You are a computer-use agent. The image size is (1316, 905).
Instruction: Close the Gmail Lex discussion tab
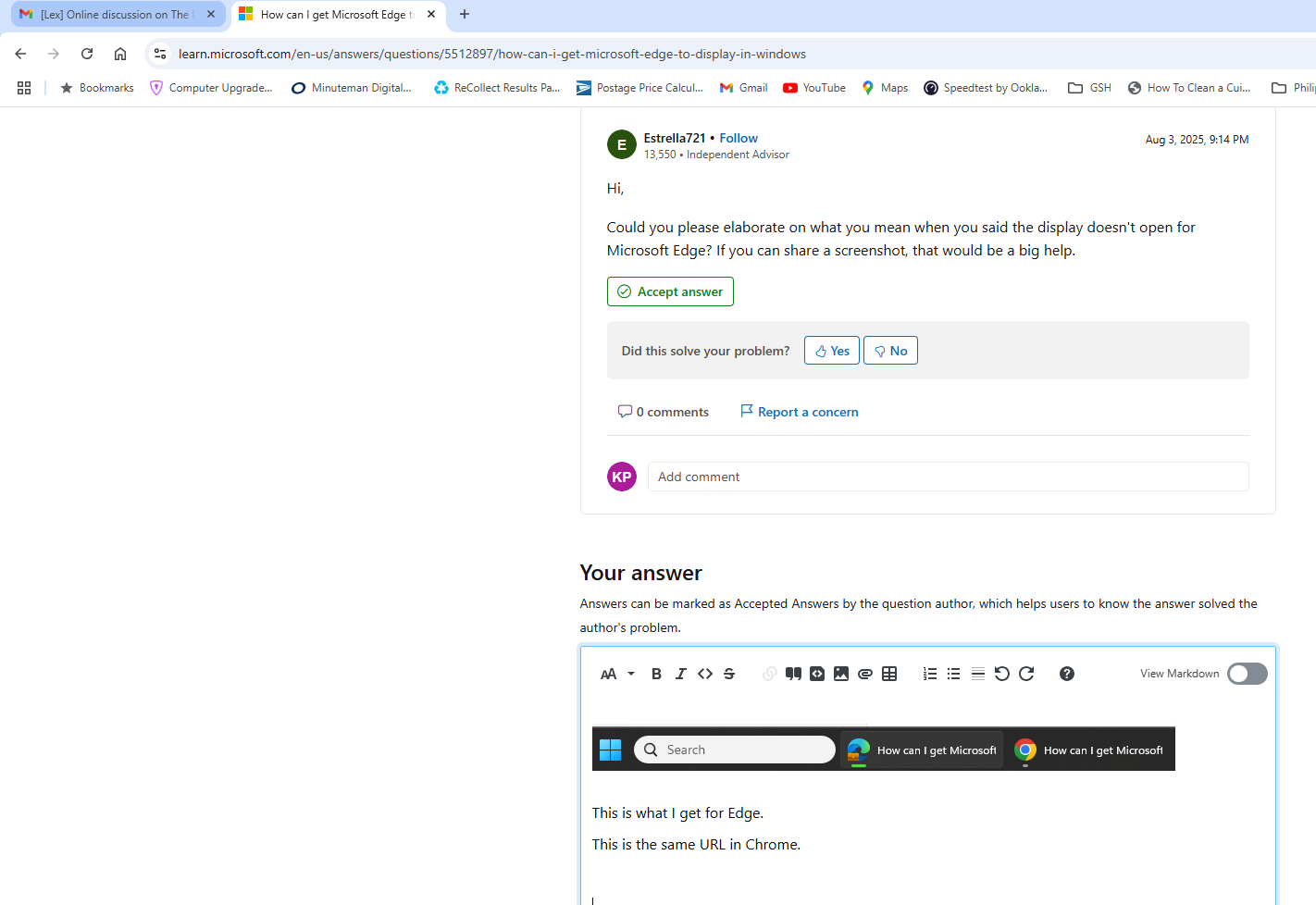(211, 15)
